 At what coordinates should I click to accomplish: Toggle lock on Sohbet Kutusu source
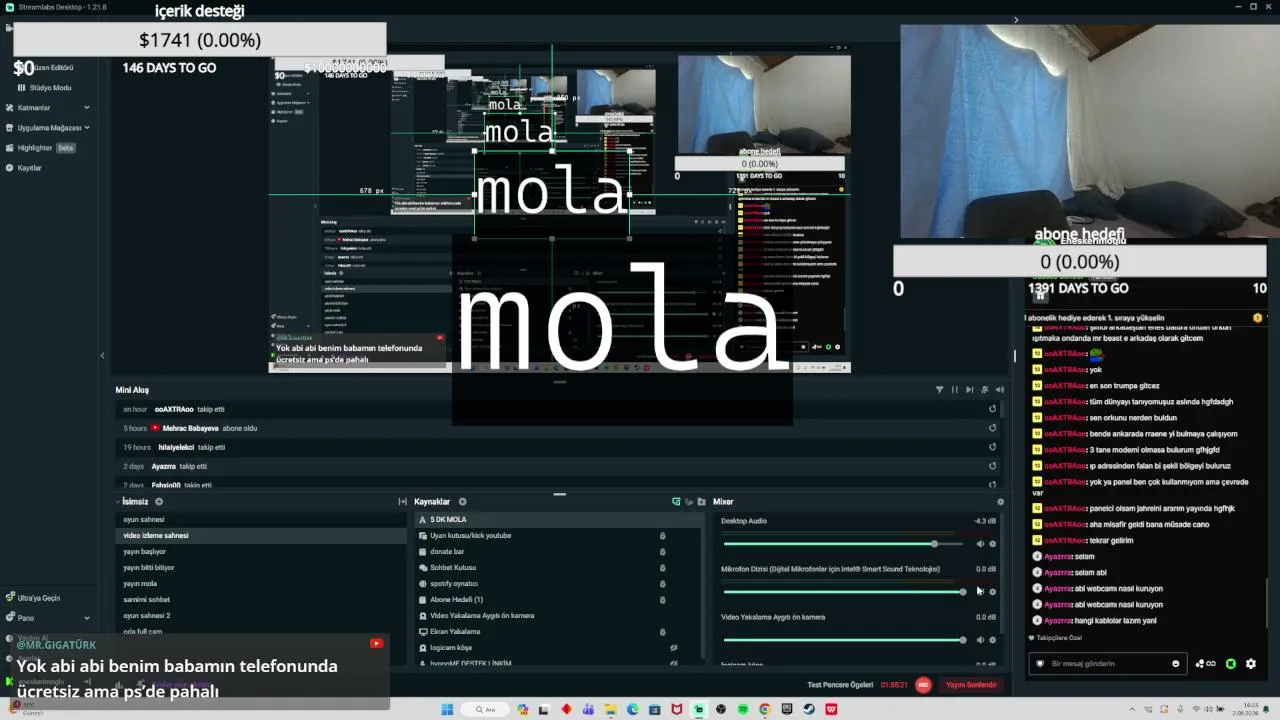[x=662, y=568]
